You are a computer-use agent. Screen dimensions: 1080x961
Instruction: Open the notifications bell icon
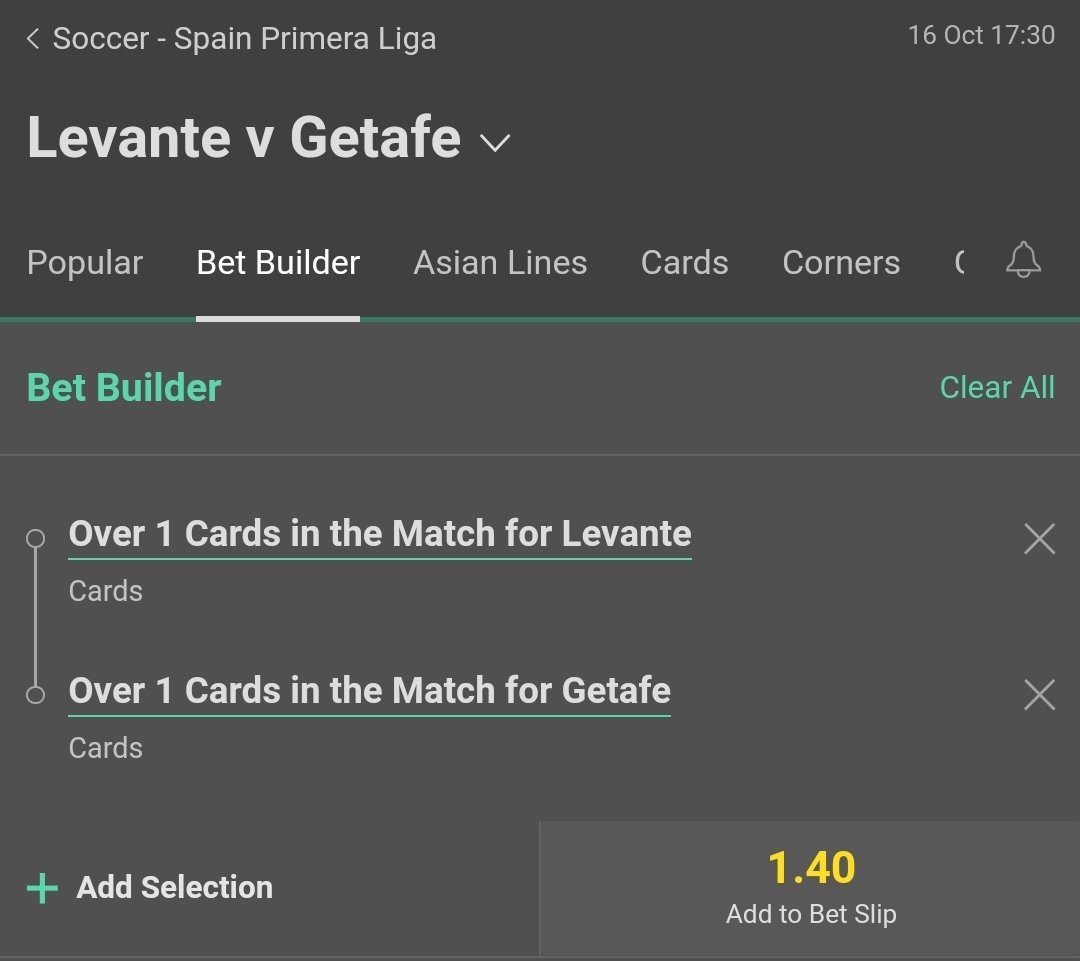[x=1022, y=262]
